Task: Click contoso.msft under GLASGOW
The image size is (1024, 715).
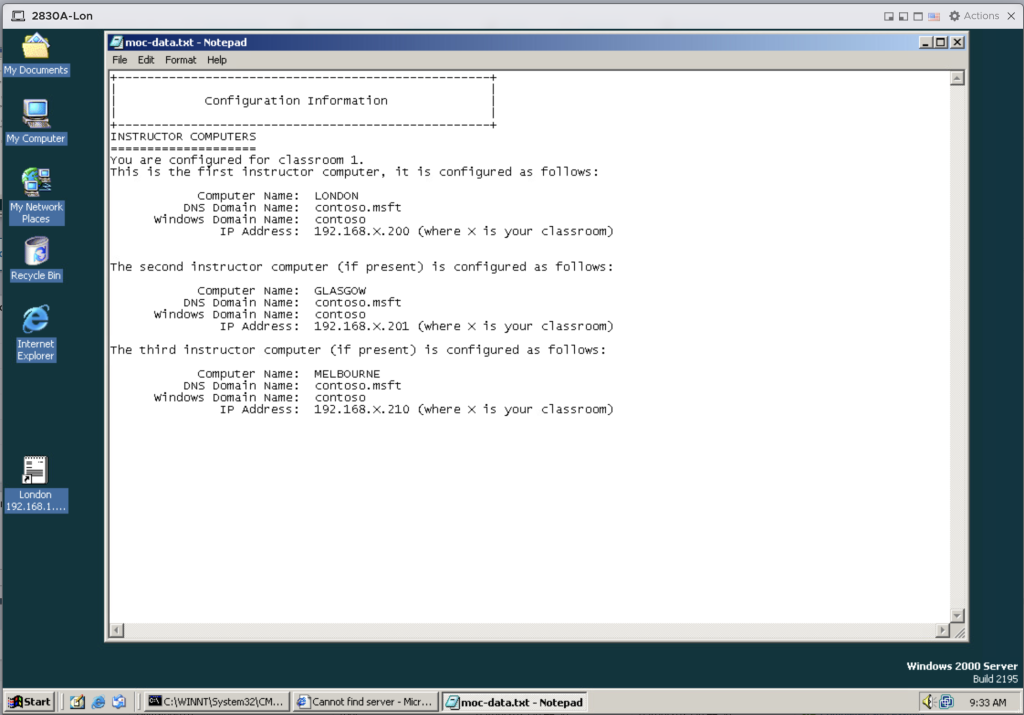Action: (x=358, y=302)
